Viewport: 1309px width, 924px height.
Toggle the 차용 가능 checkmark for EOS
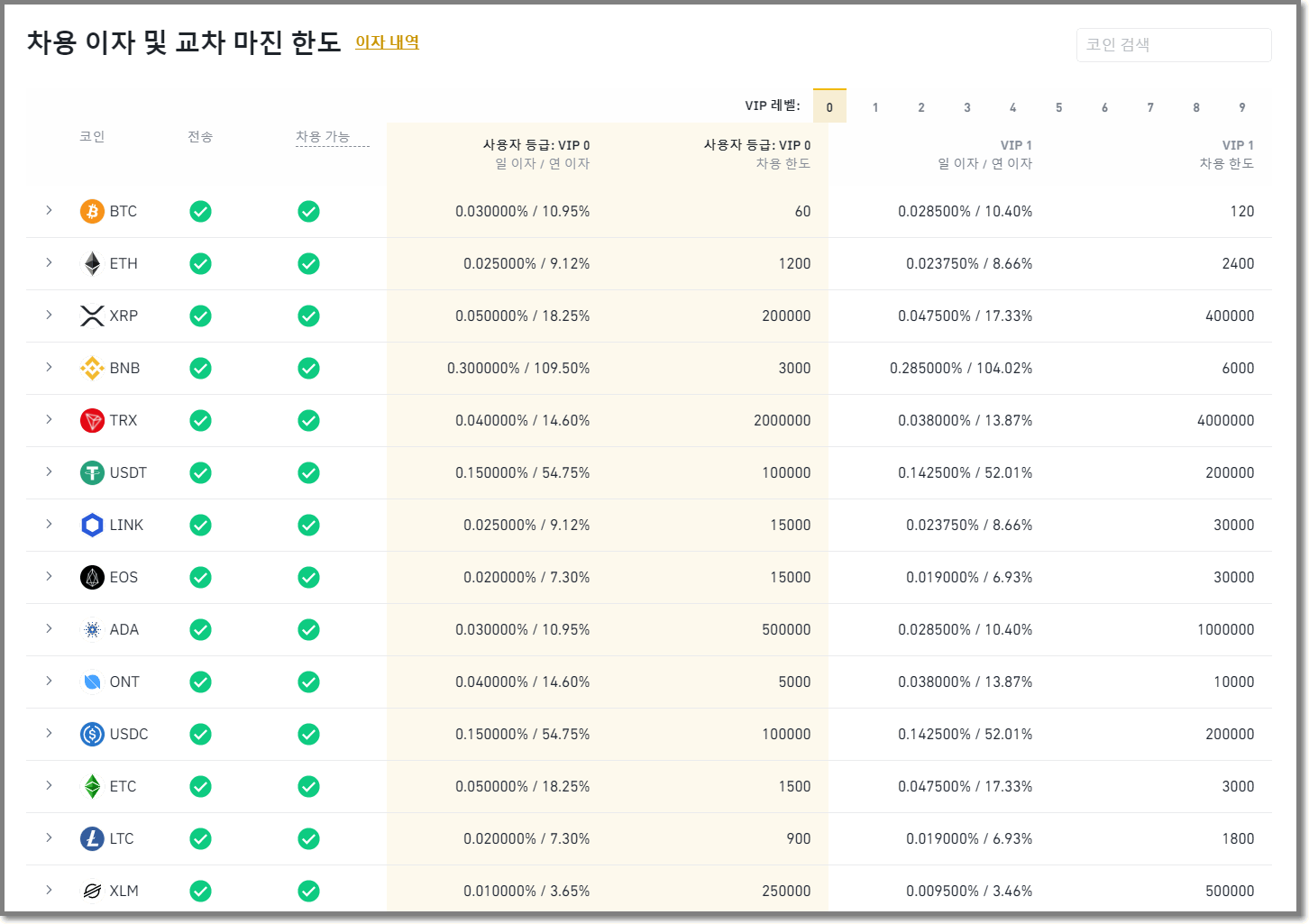(x=308, y=577)
